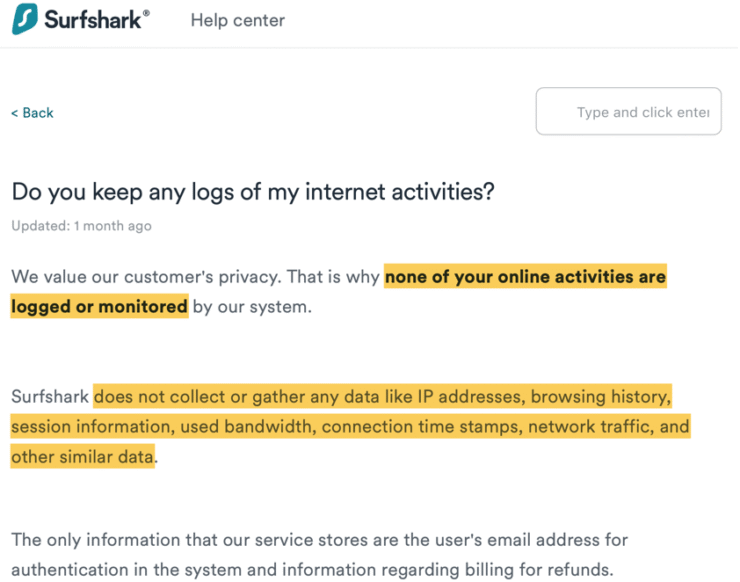
Task: Click the Surfshark shark-fin logo icon
Action: click(25, 19)
